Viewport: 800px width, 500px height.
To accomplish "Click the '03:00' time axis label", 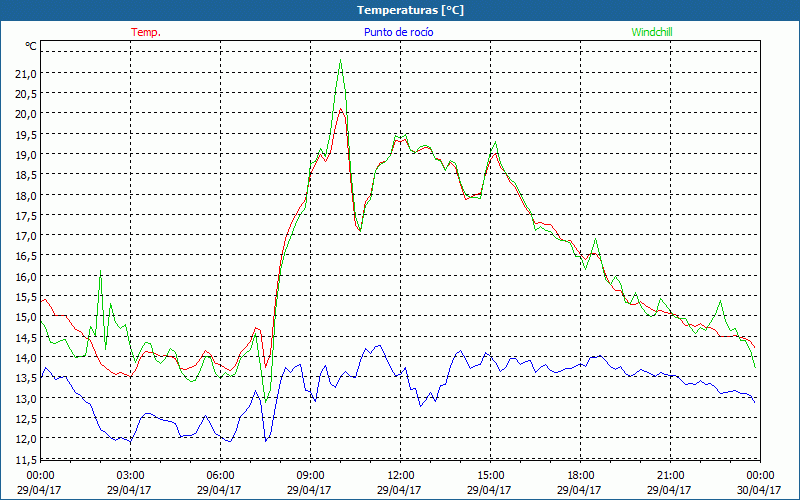I will pos(131,475).
